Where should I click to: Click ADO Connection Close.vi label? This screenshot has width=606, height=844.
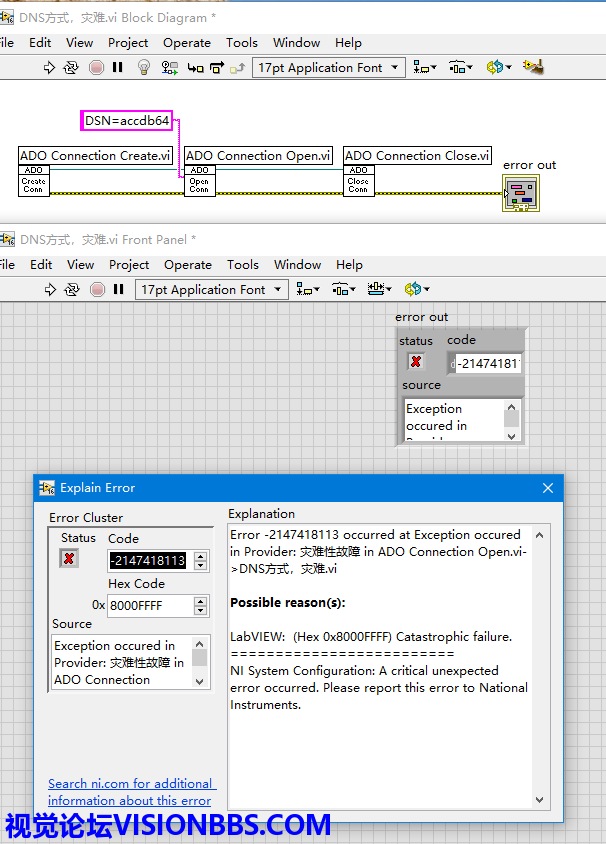pos(417,156)
